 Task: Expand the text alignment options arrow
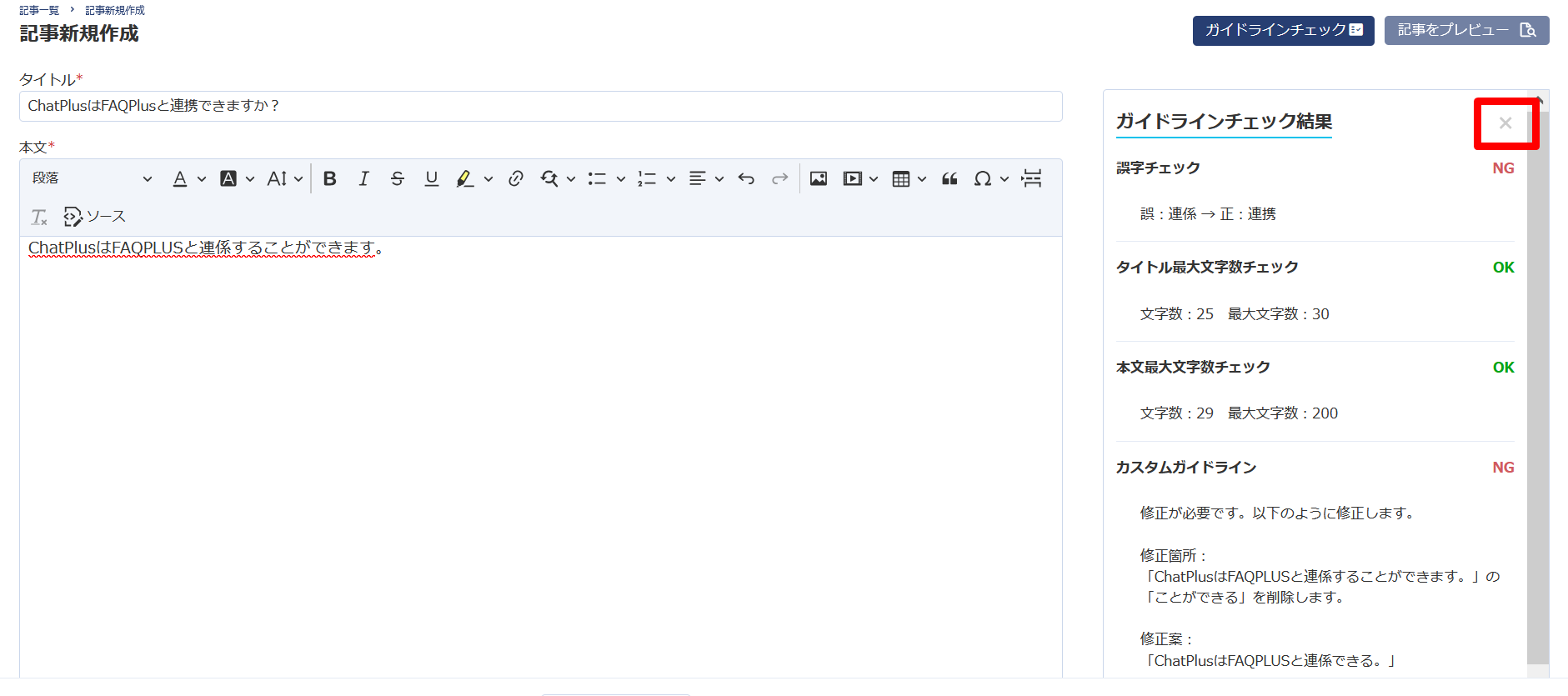[x=719, y=178]
